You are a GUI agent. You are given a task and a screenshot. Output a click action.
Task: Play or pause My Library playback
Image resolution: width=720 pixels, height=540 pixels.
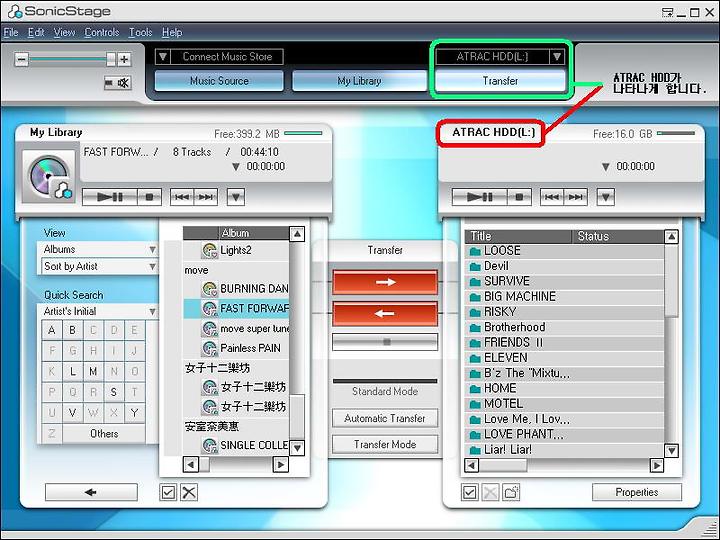[x=110, y=197]
